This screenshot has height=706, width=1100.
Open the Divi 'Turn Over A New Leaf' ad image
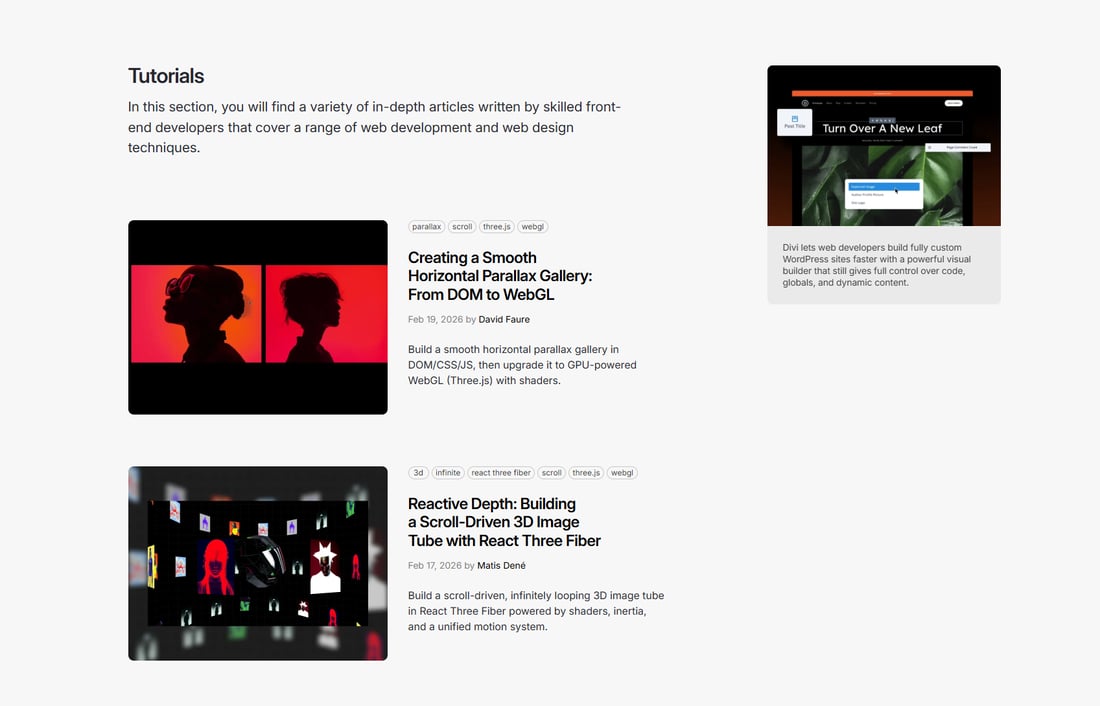tap(883, 146)
